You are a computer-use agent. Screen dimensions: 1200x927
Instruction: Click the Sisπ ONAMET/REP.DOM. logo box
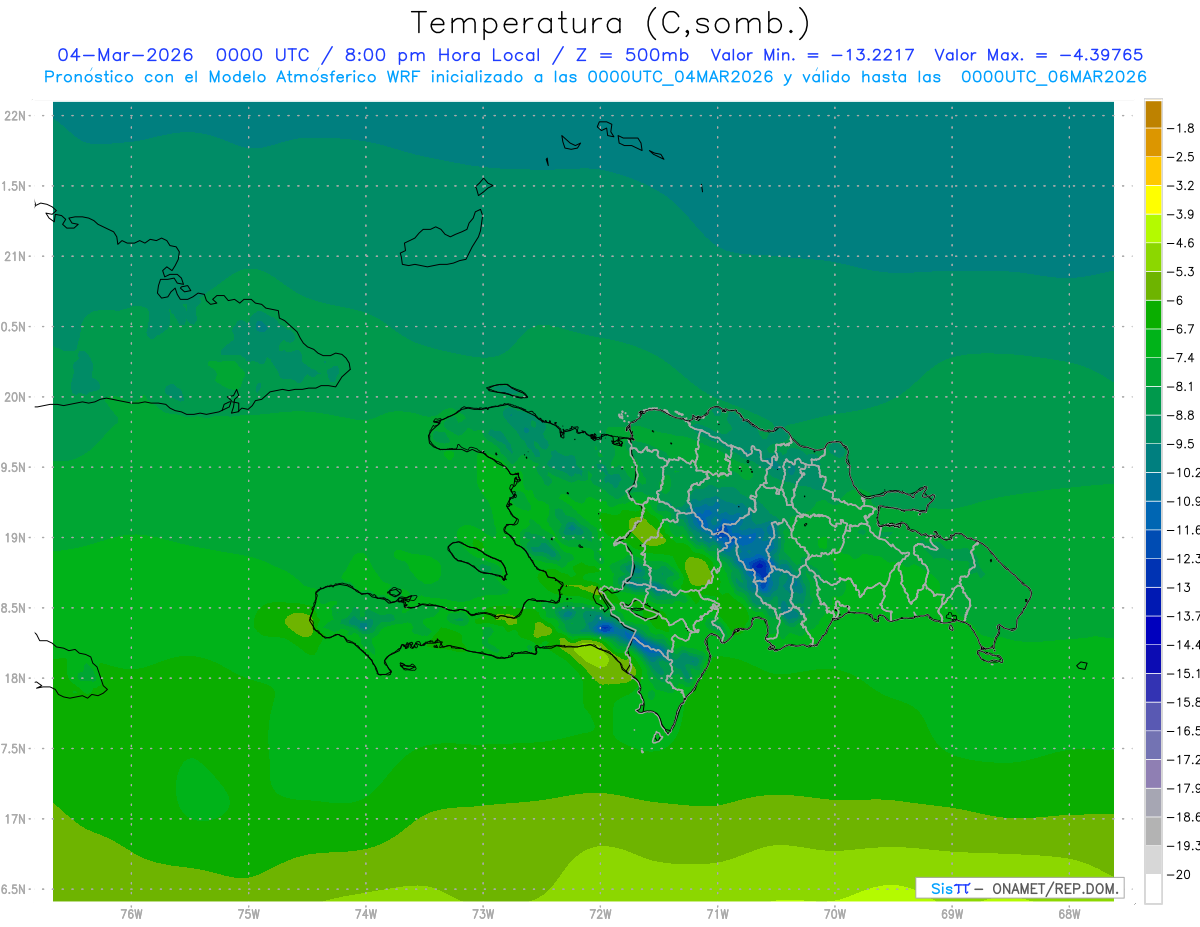click(x=1019, y=888)
